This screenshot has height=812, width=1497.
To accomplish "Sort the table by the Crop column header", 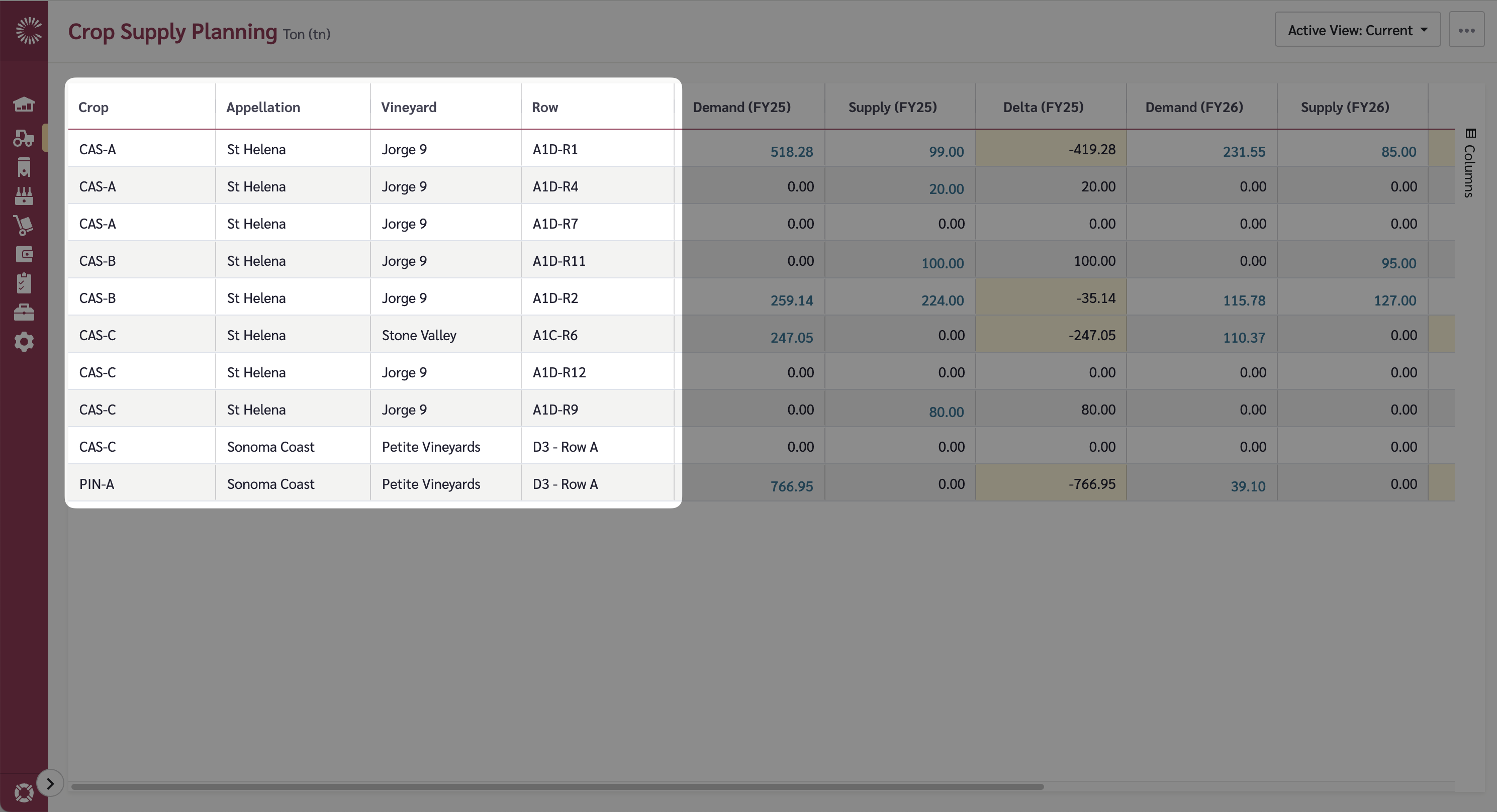I will click(x=93, y=107).
